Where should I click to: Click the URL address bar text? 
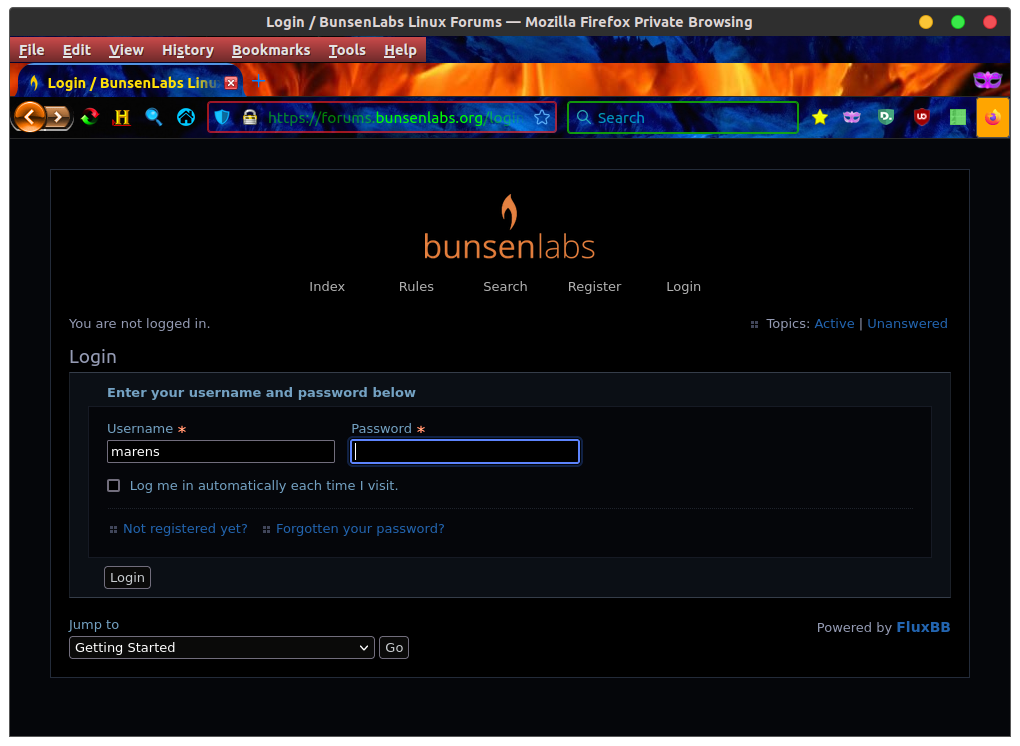(394, 118)
